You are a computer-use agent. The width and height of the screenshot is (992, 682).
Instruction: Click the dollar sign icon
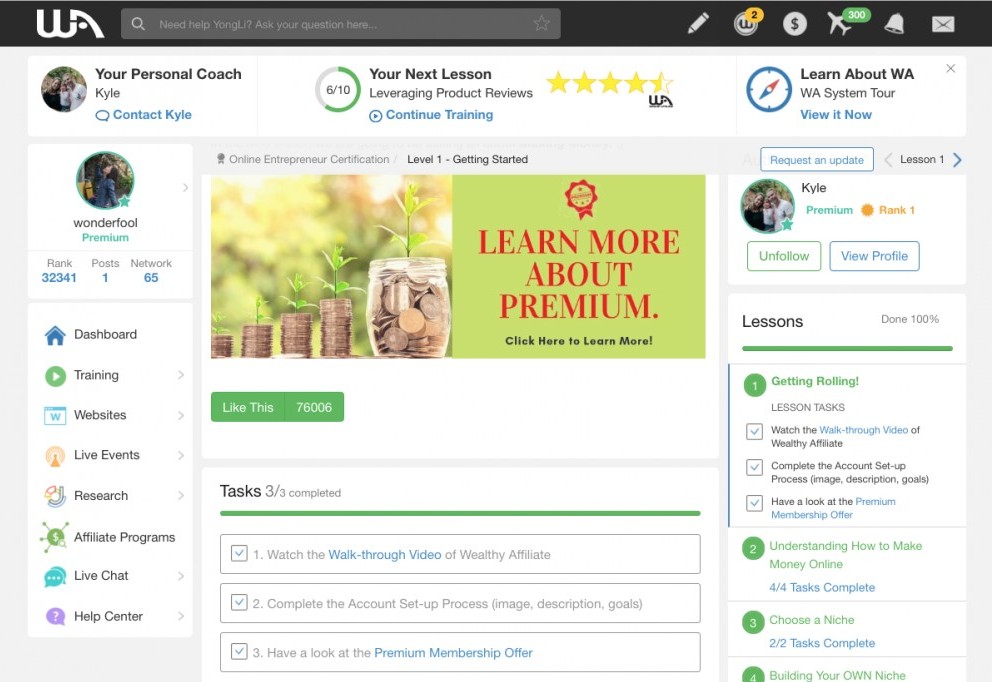(x=795, y=24)
